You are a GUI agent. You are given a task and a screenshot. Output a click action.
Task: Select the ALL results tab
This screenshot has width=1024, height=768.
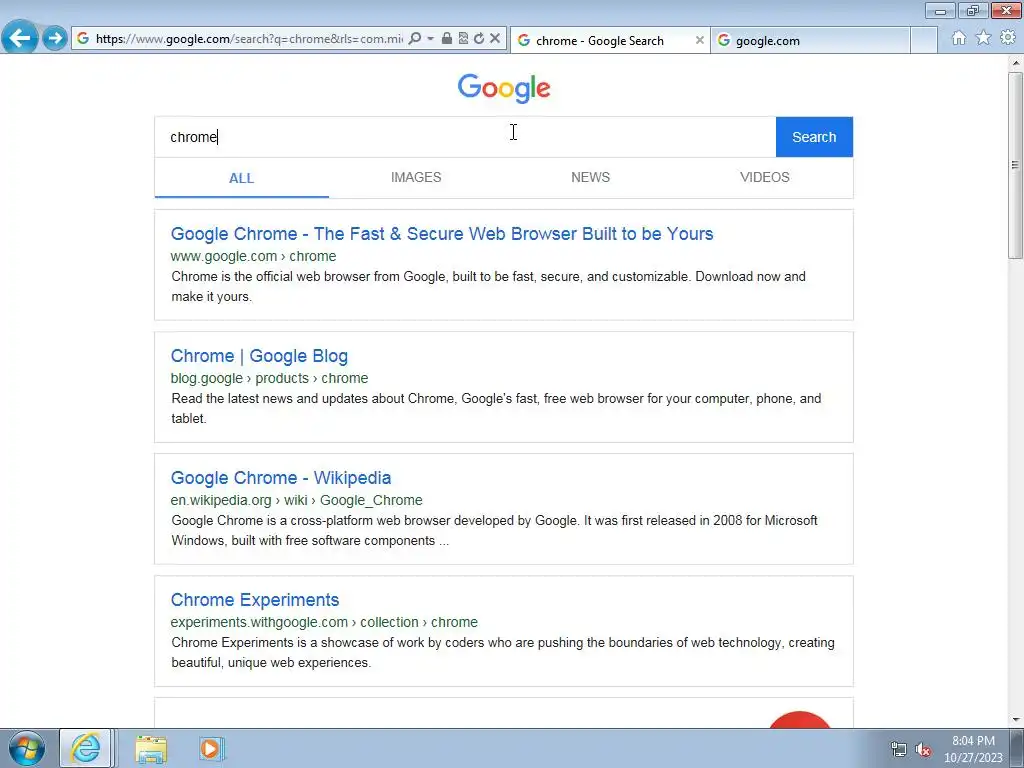pyautogui.click(x=242, y=178)
